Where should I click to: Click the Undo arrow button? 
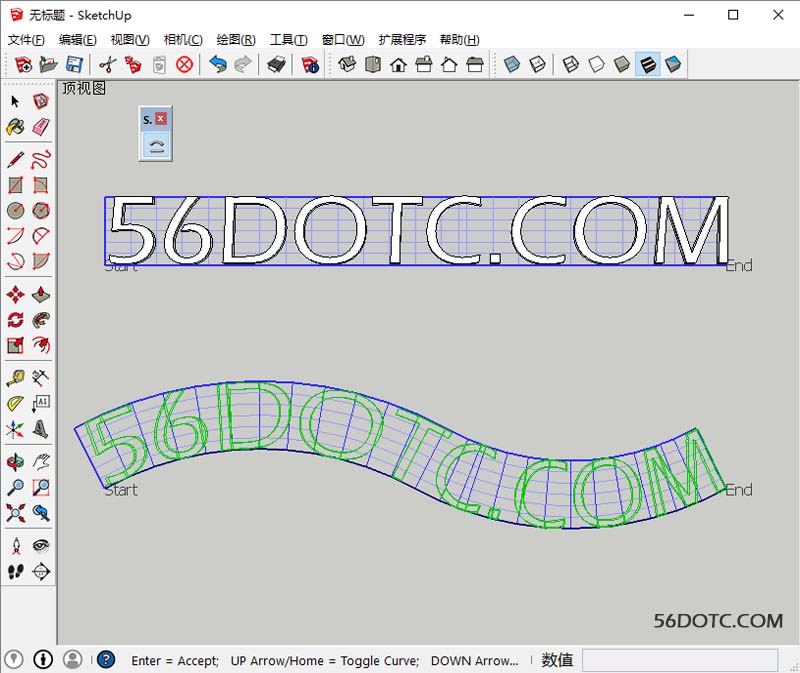[217, 65]
